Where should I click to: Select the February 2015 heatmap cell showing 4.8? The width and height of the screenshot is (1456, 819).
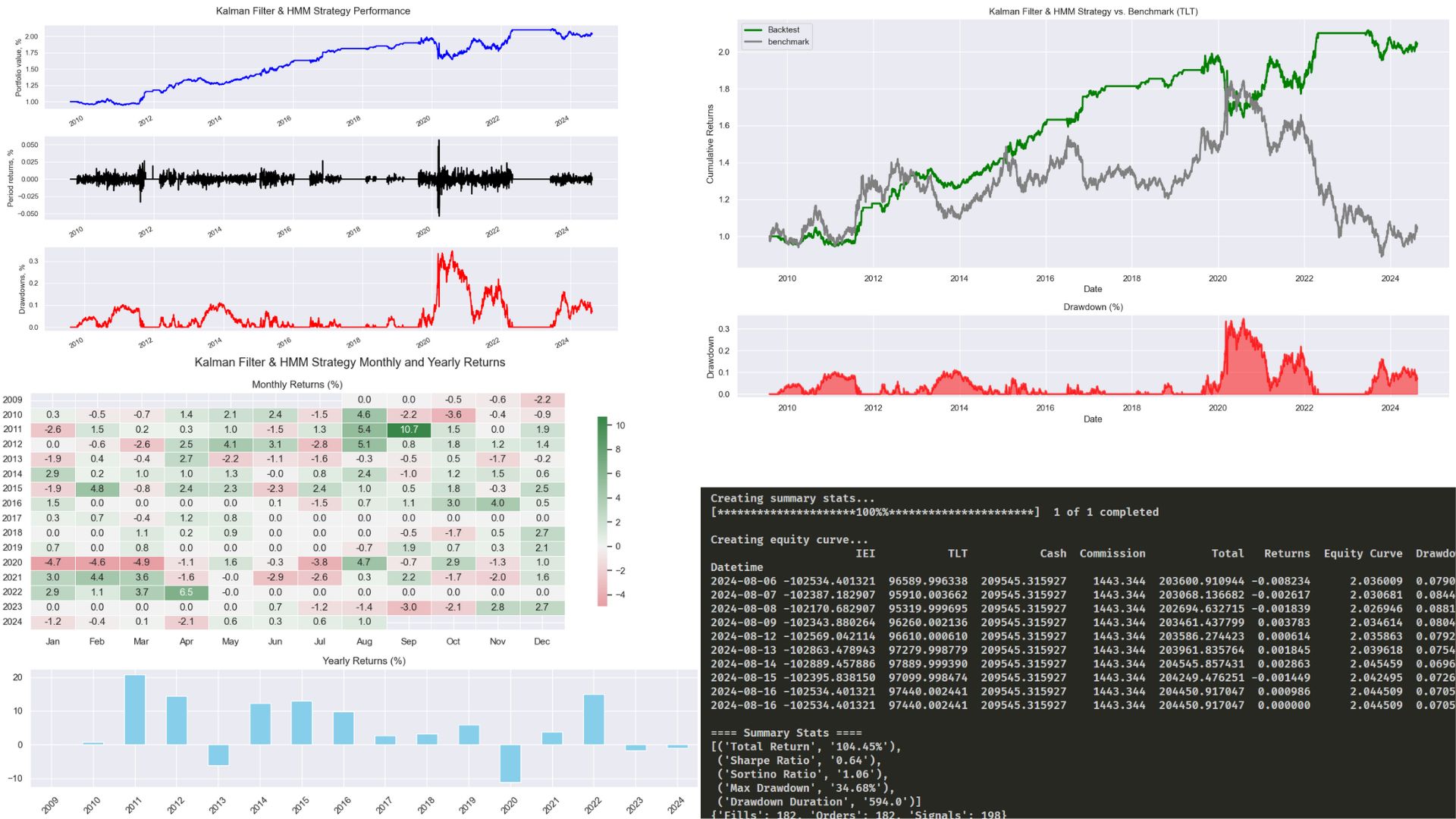97,488
